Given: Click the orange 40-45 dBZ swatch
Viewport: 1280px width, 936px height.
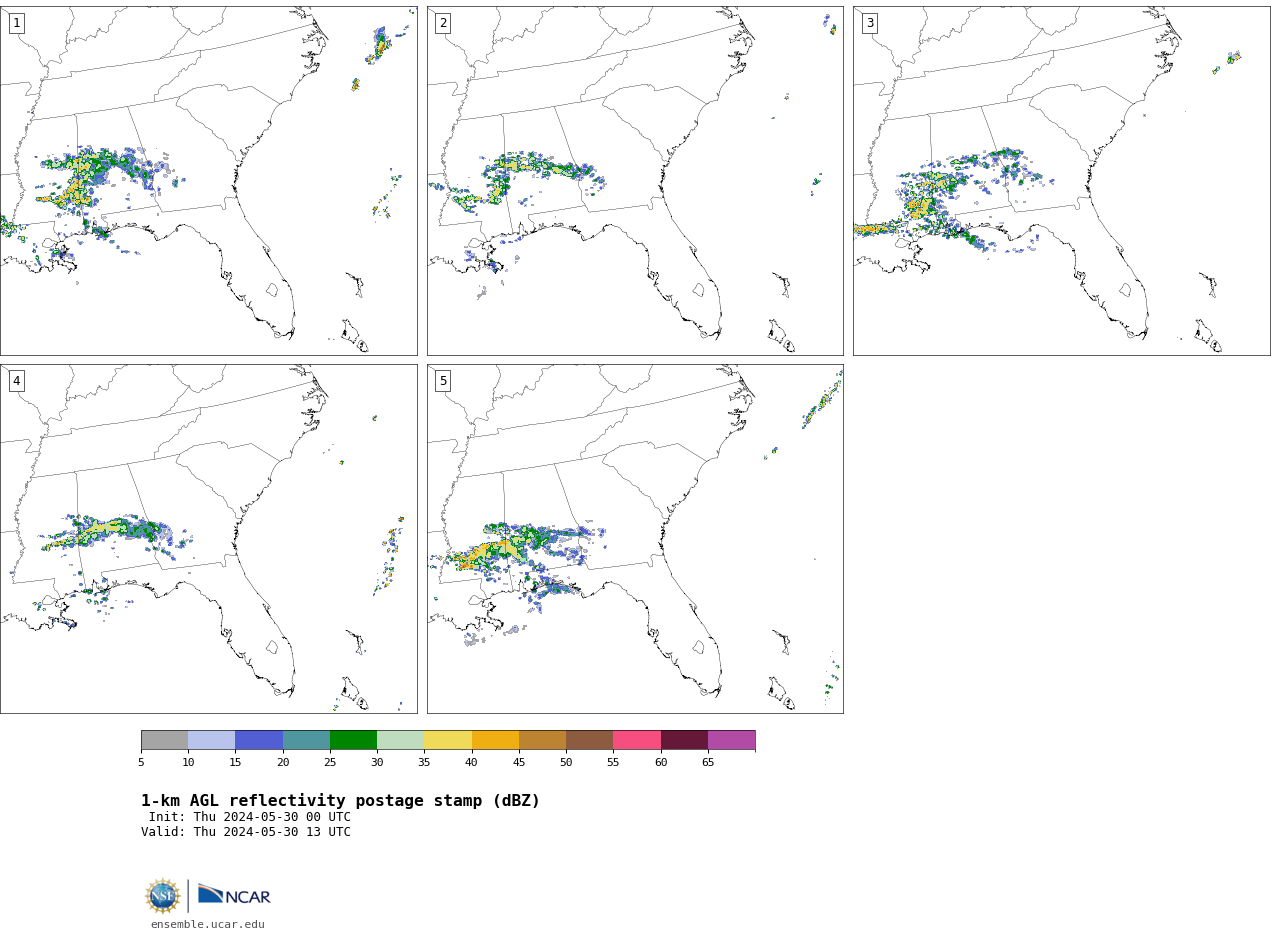Looking at the screenshot, I should [x=495, y=740].
